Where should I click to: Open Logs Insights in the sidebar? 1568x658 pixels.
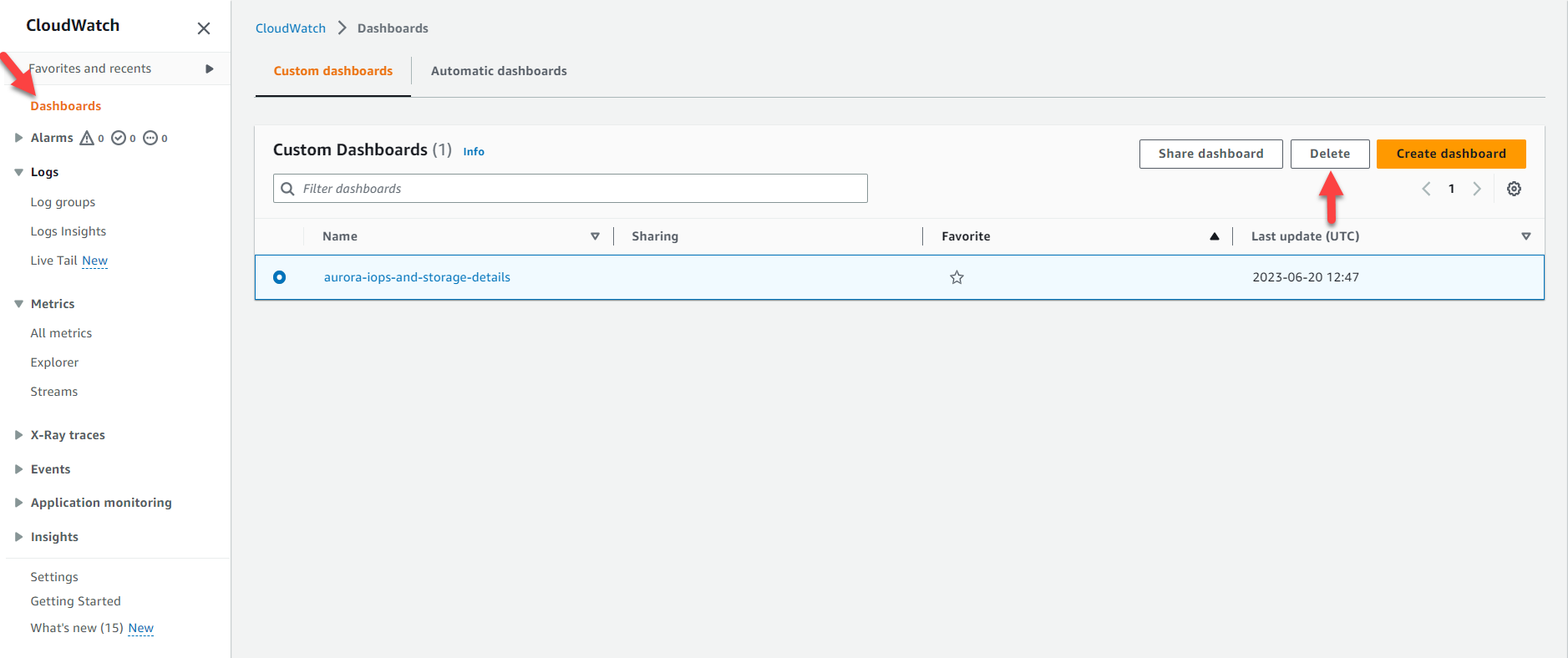[69, 231]
